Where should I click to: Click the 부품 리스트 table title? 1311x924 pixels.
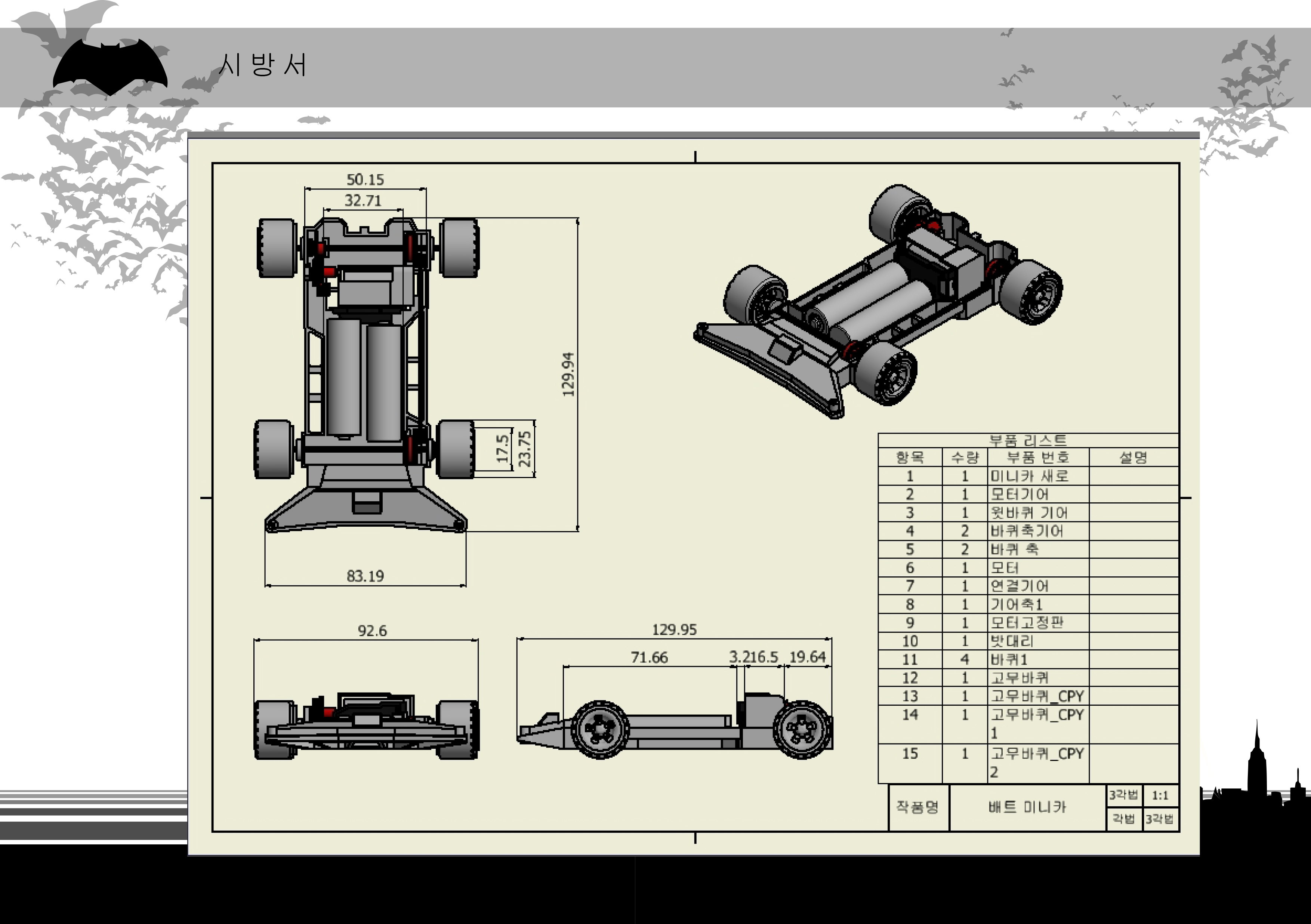(x=1028, y=440)
